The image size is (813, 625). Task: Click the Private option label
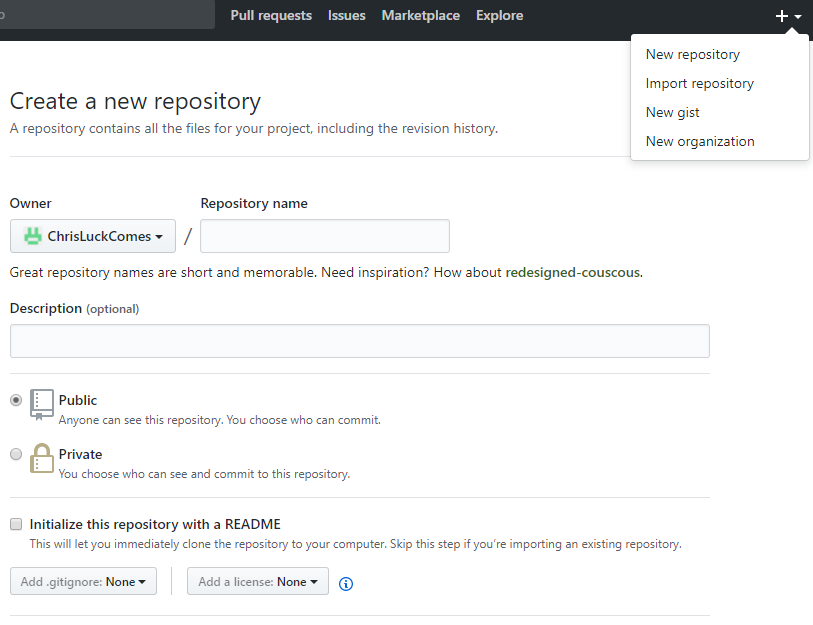80,454
